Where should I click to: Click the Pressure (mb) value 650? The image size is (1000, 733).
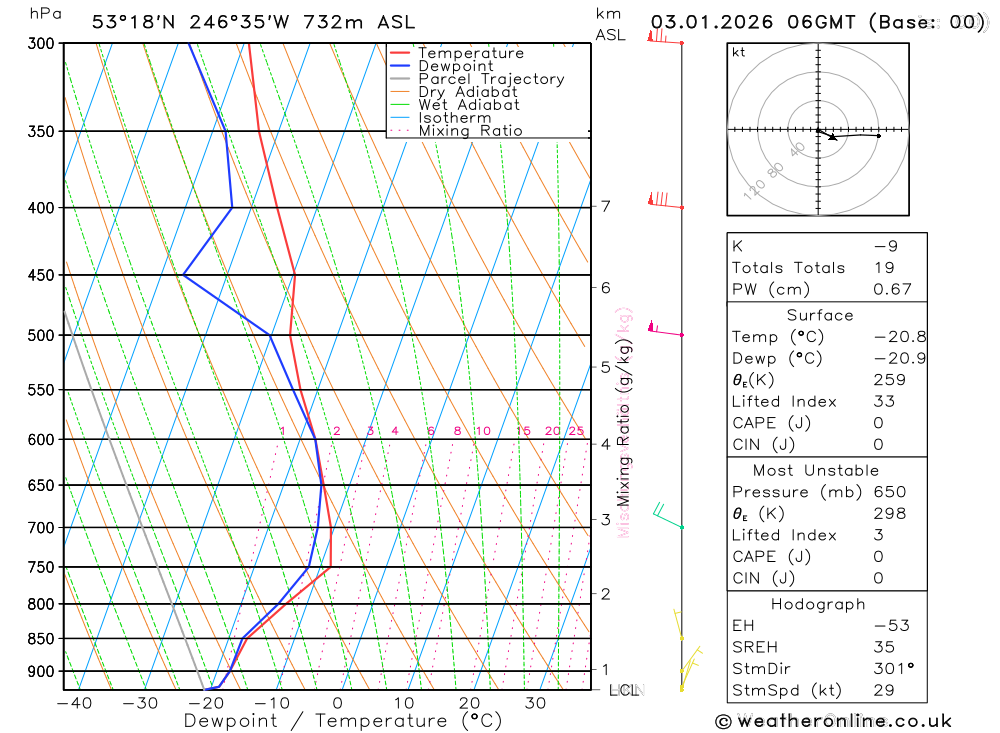coord(890,492)
